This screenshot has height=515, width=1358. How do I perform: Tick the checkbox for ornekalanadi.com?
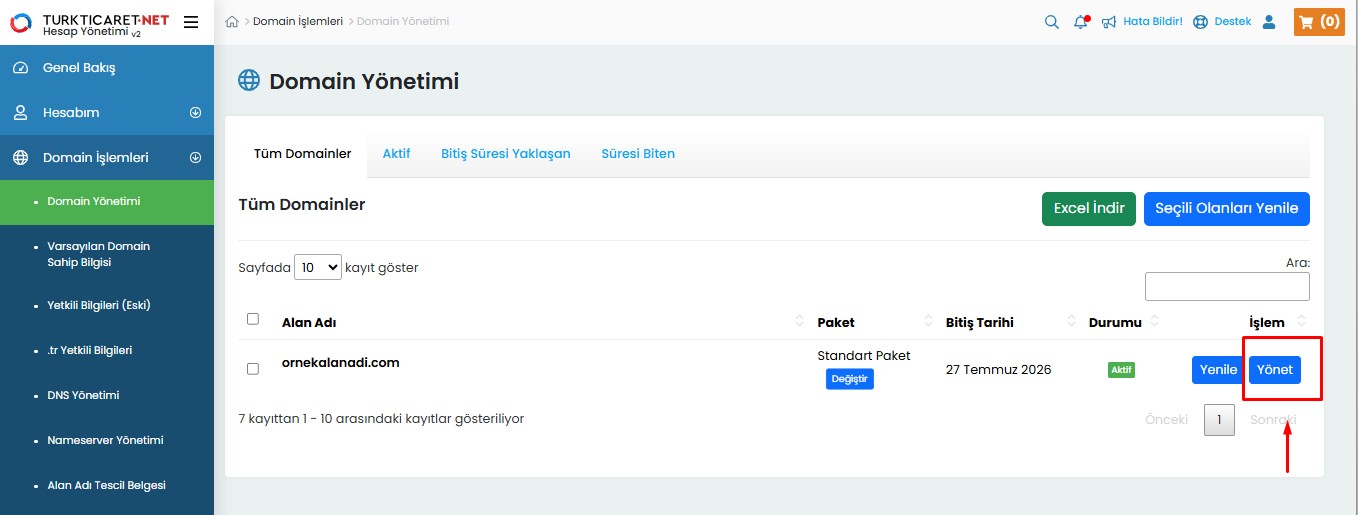pyautogui.click(x=253, y=369)
